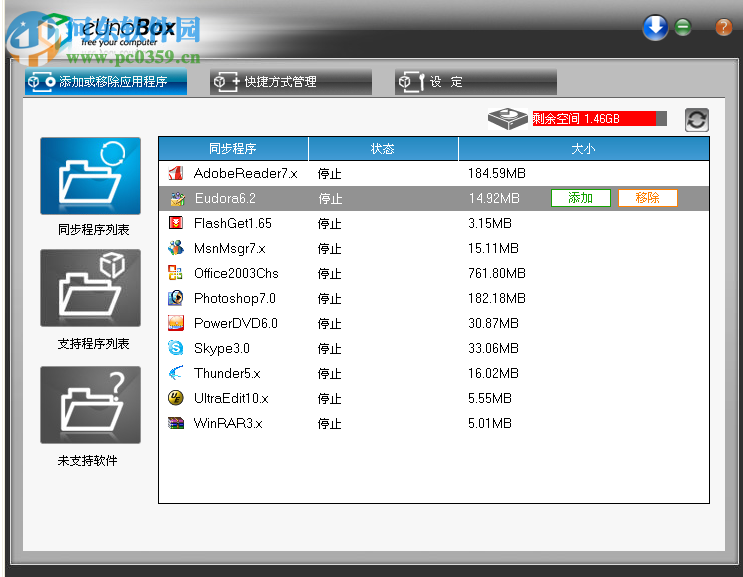Viewport: 743px width, 577px height.
Task: Click the UltraEdit10.x icon
Action: point(176,398)
